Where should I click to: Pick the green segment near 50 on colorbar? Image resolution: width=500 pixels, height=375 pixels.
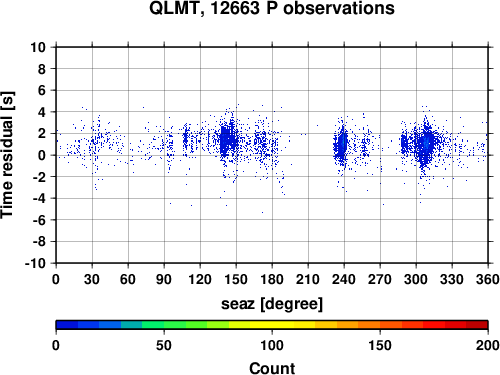pyautogui.click(x=164, y=325)
